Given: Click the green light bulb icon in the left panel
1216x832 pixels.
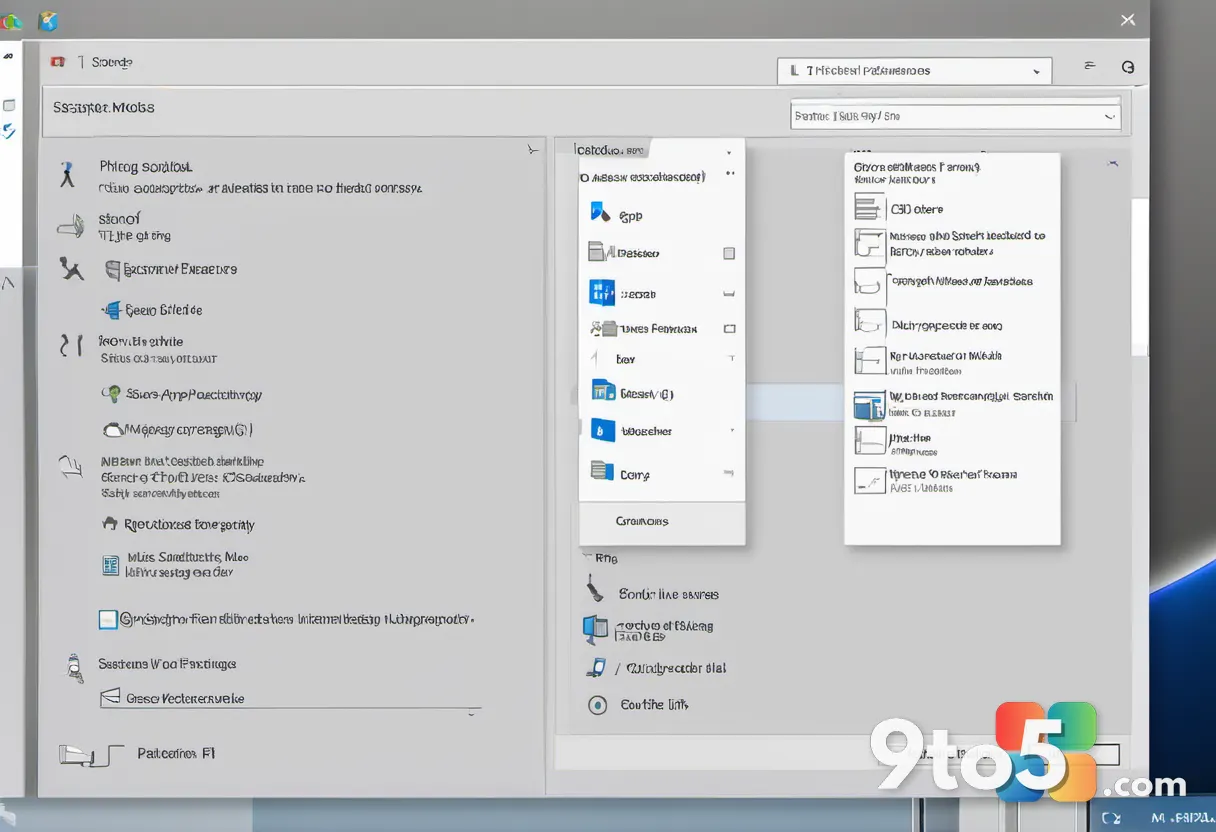Looking at the screenshot, I should [111, 394].
